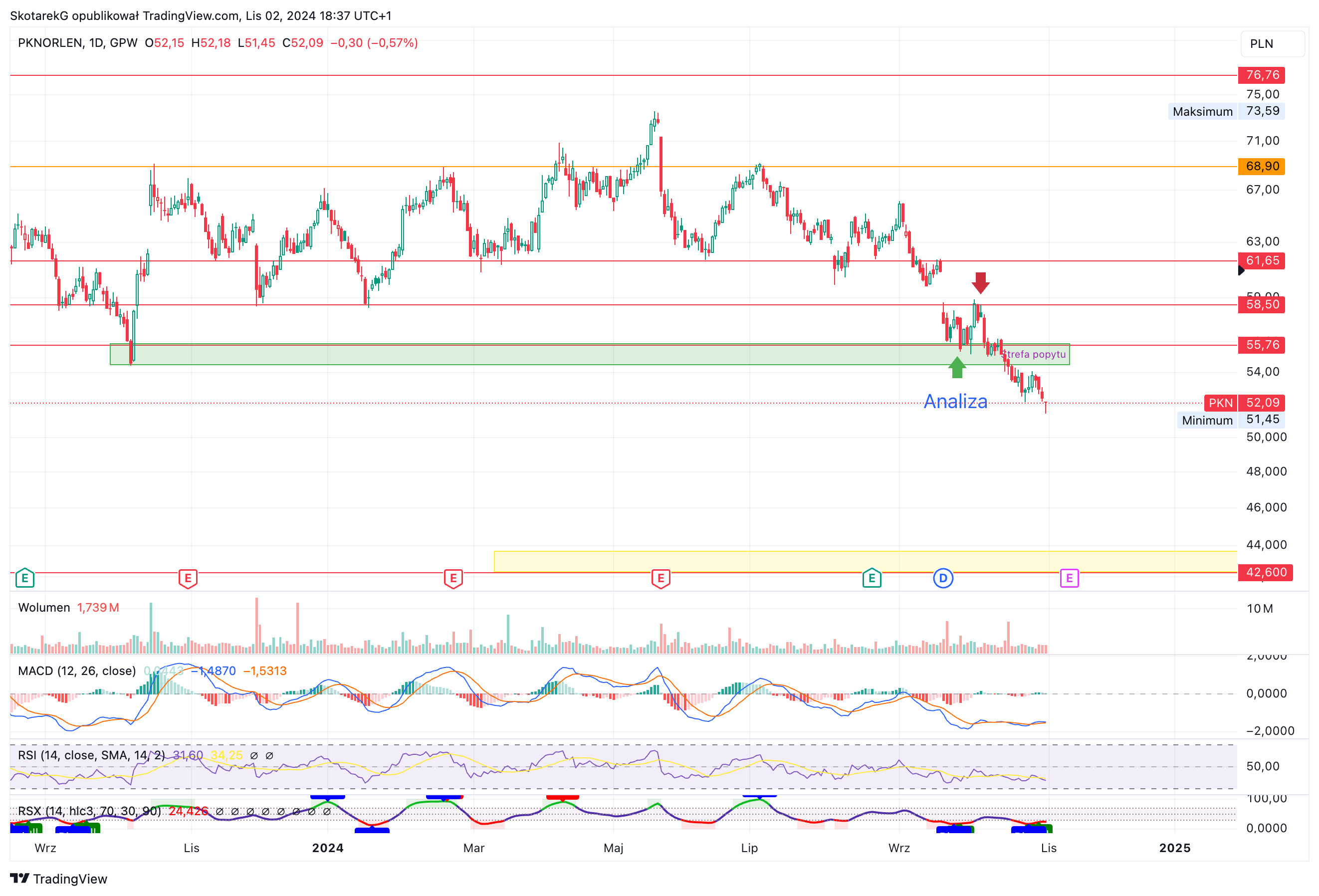Image resolution: width=1319 pixels, height=896 pixels.
Task: Click the magenta E upcoming earnings marker
Action: [x=1069, y=578]
